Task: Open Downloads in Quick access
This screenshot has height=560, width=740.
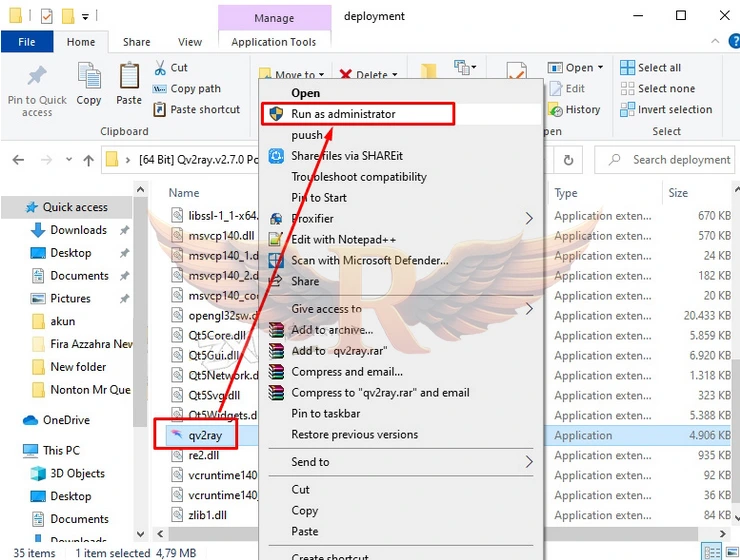Action: tap(78, 230)
